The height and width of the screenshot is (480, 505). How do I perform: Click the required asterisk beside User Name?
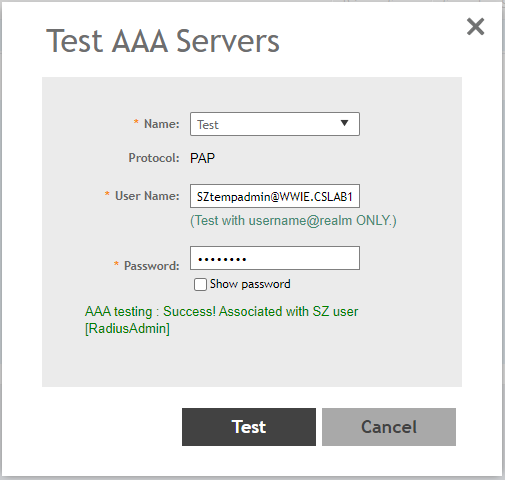click(x=107, y=194)
